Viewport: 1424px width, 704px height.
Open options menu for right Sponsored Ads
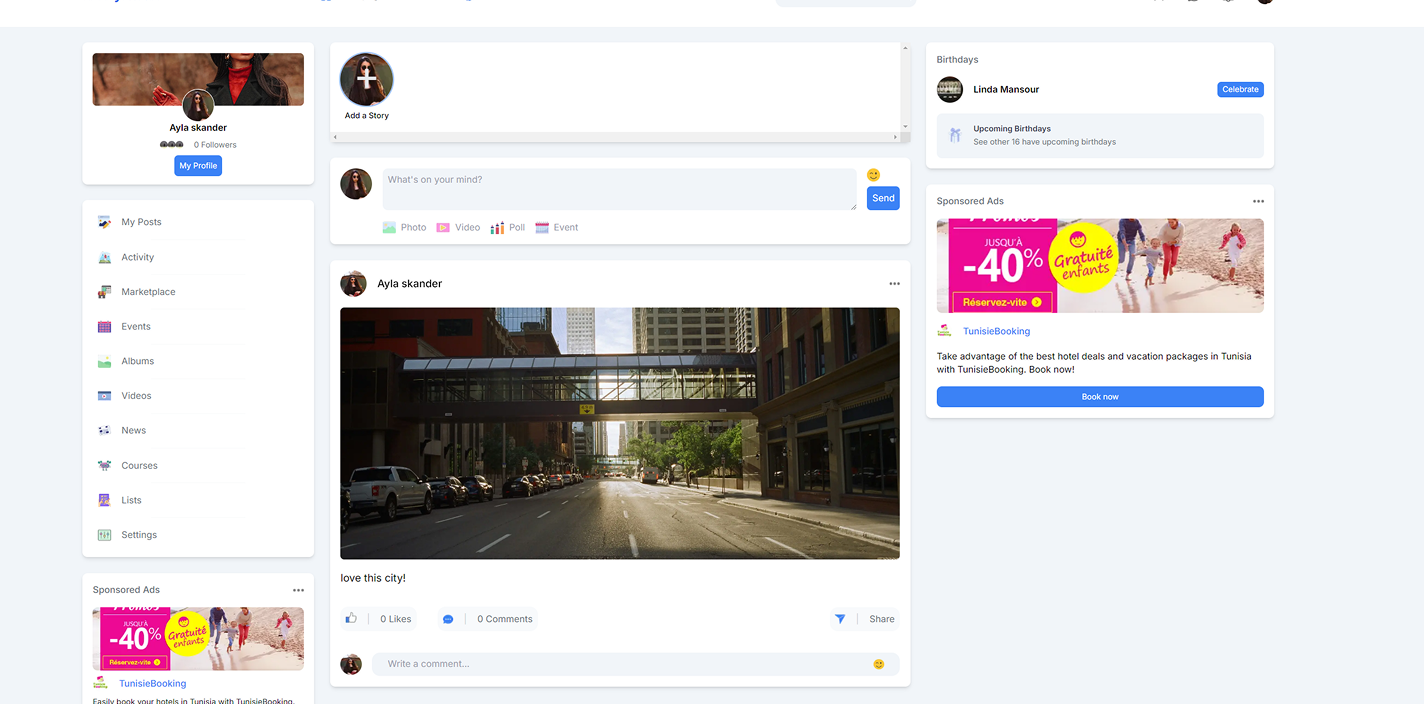pyautogui.click(x=1258, y=201)
